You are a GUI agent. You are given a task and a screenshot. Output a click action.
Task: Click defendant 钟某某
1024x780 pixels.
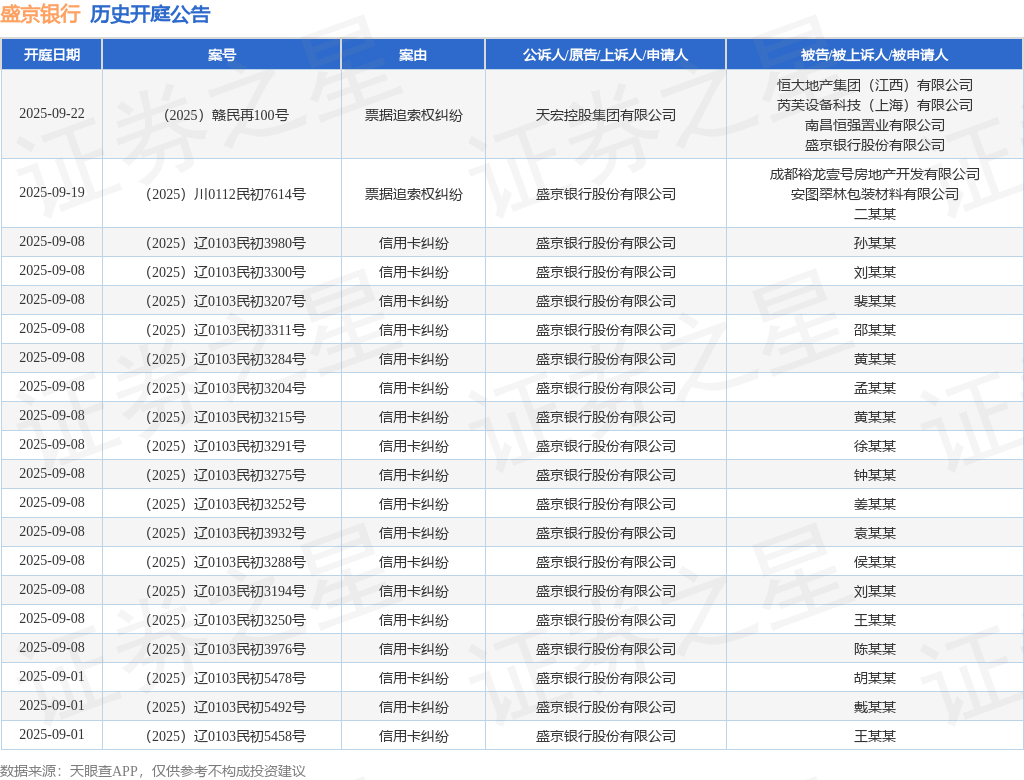pyautogui.click(x=874, y=475)
